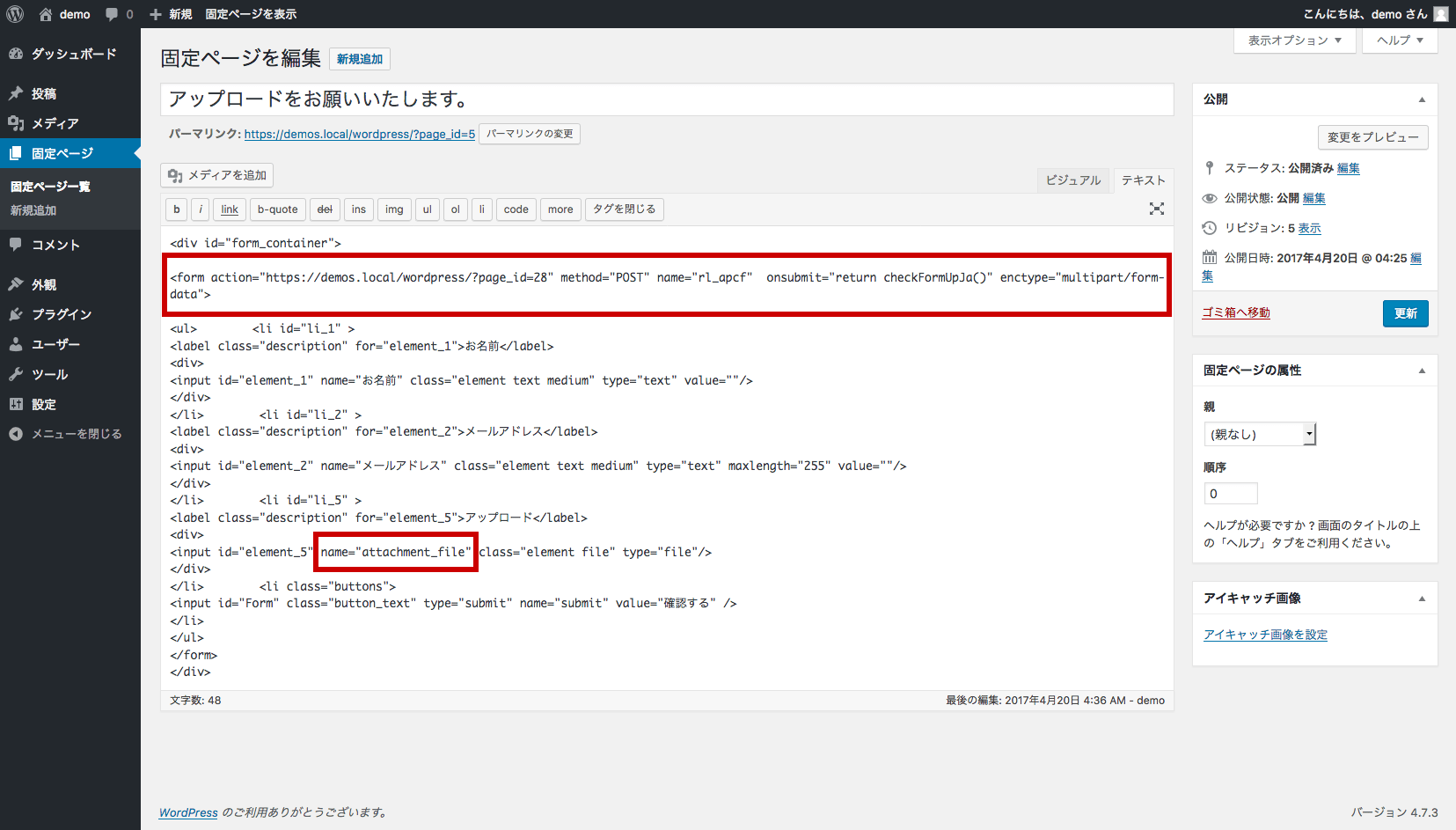Edit the 公開日時 publish date link

[1416, 258]
